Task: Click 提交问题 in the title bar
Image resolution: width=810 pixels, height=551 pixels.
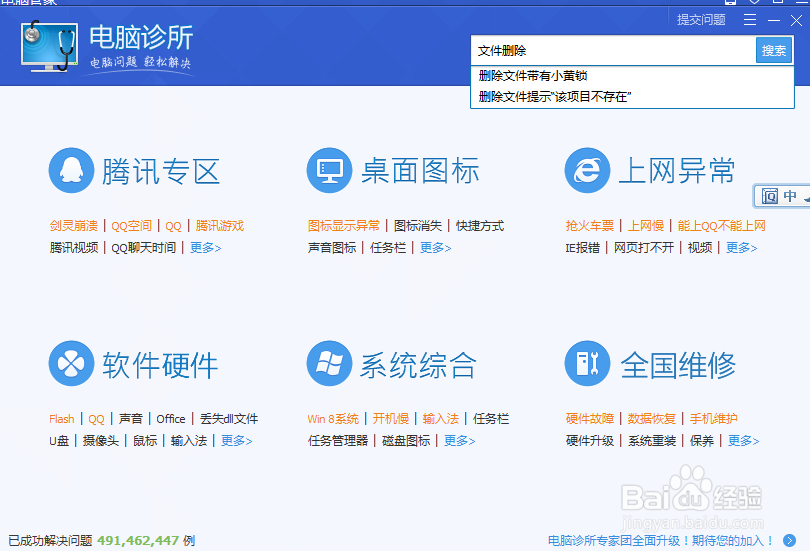Action: click(x=701, y=20)
